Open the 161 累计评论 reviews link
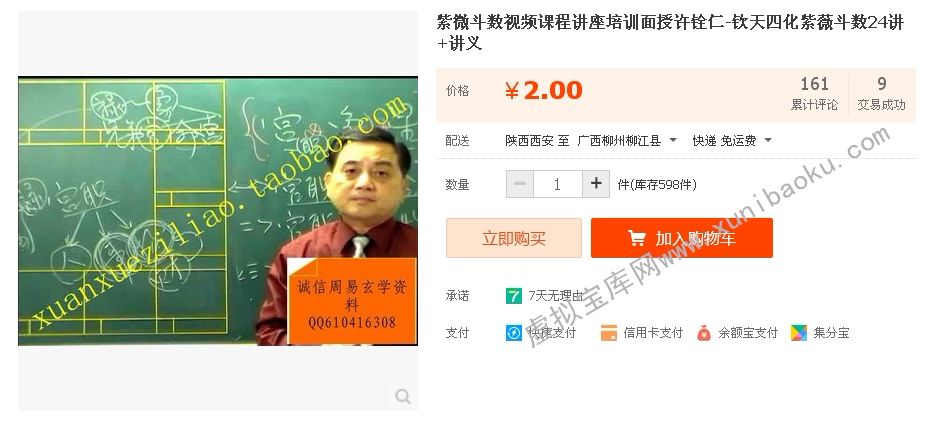Image resolution: width=926 pixels, height=421 pixels. click(x=814, y=94)
